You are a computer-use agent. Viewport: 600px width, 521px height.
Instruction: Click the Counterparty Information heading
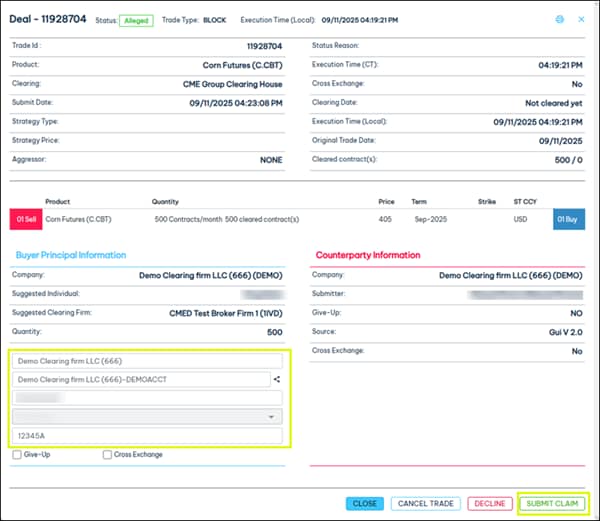[367, 255]
